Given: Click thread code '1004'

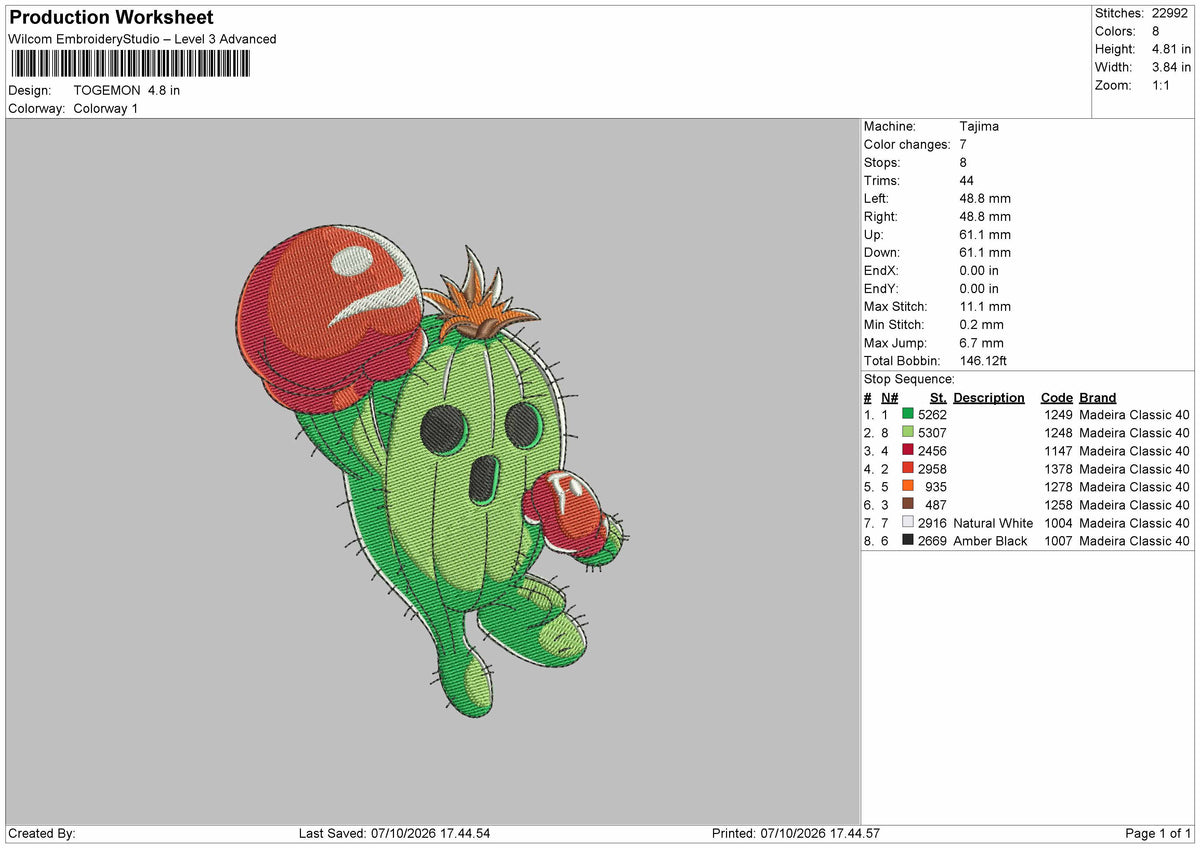Looking at the screenshot, I should pyautogui.click(x=1059, y=523).
